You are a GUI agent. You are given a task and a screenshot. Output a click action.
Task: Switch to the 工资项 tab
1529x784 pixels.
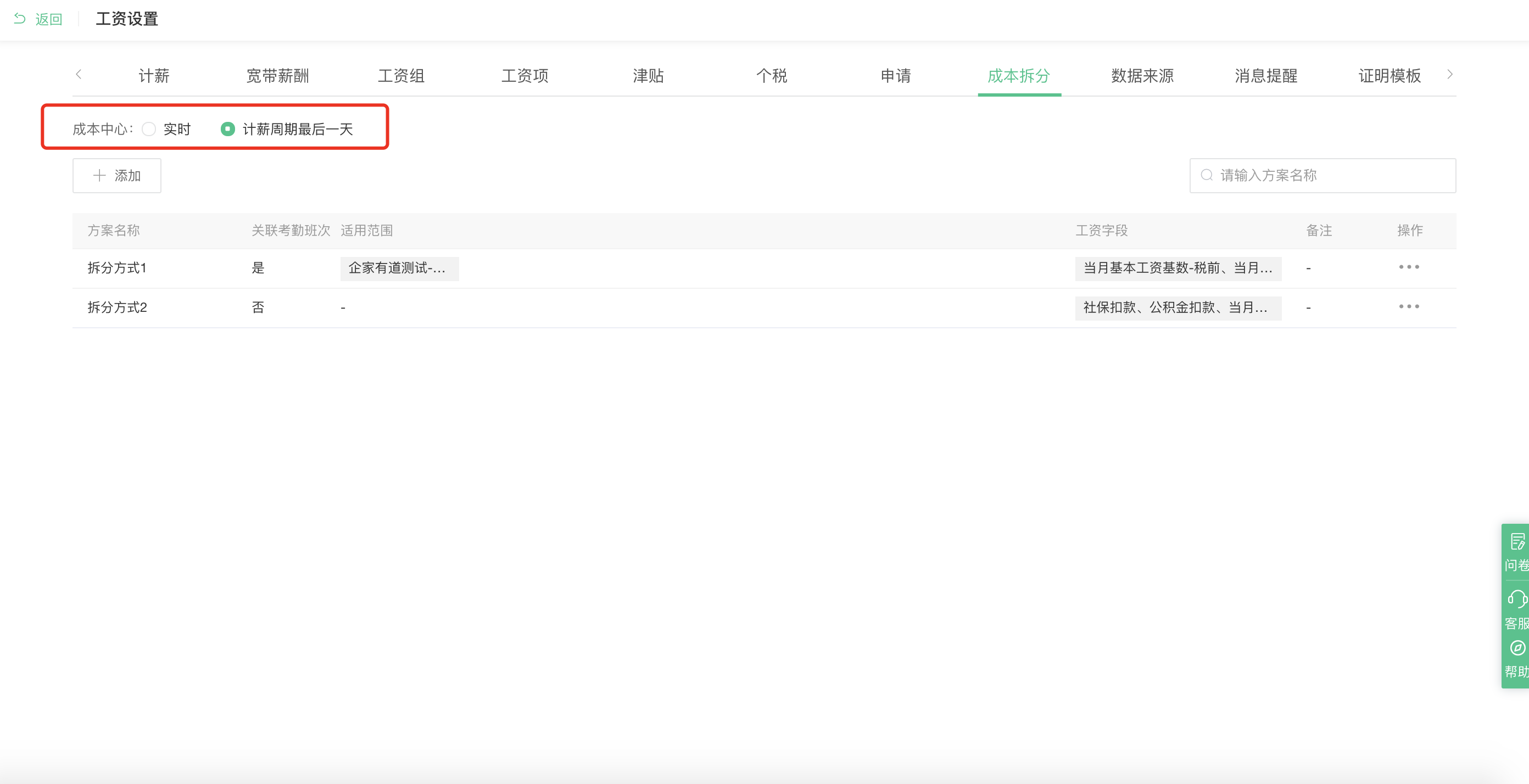click(x=524, y=76)
